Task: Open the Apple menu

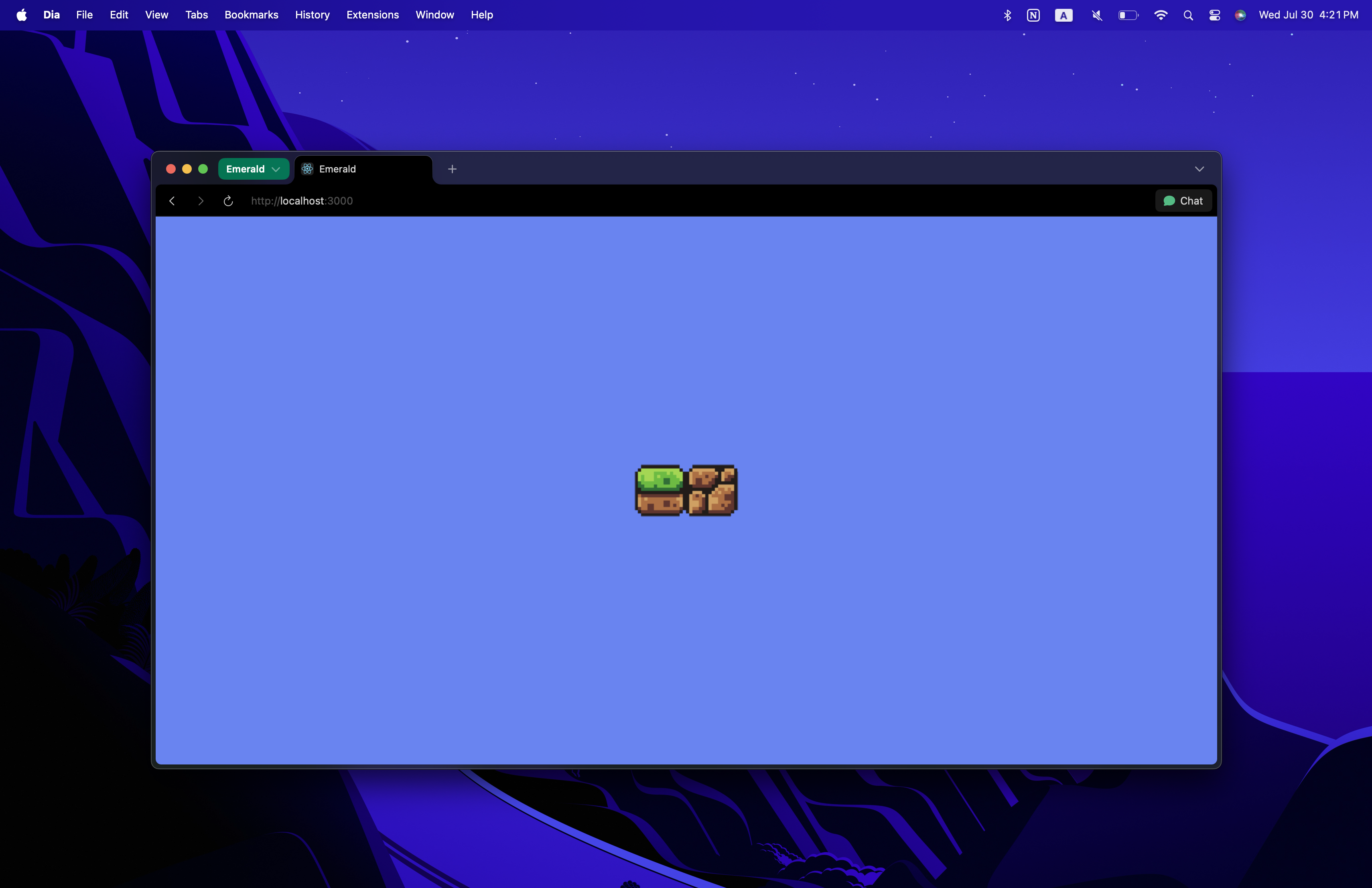Action: click(x=22, y=15)
